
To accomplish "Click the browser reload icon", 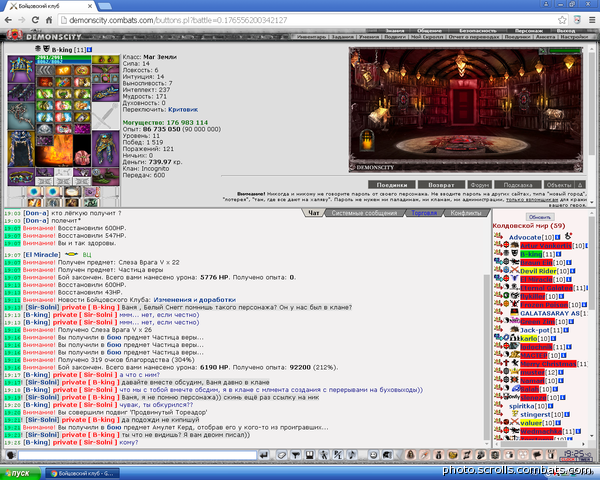I will 35,20.
